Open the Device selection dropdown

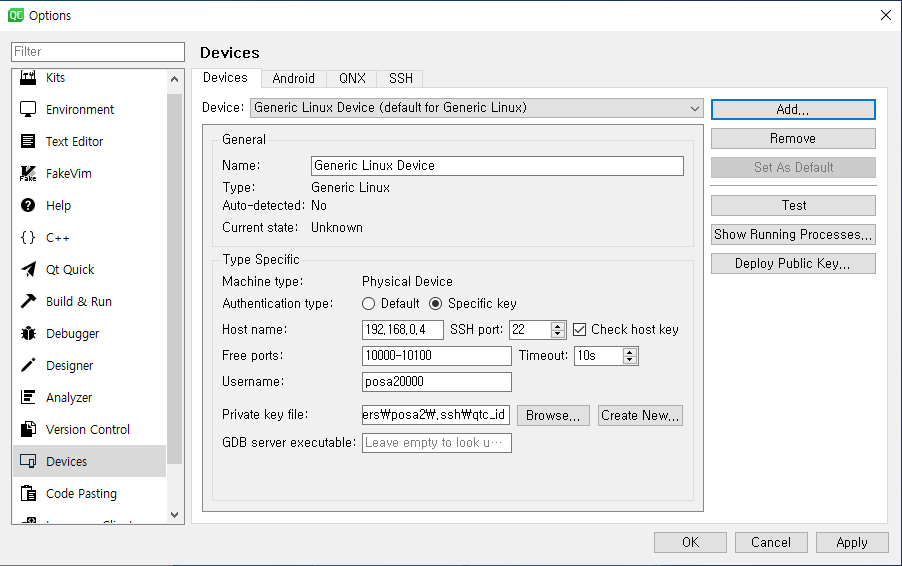click(x=476, y=108)
